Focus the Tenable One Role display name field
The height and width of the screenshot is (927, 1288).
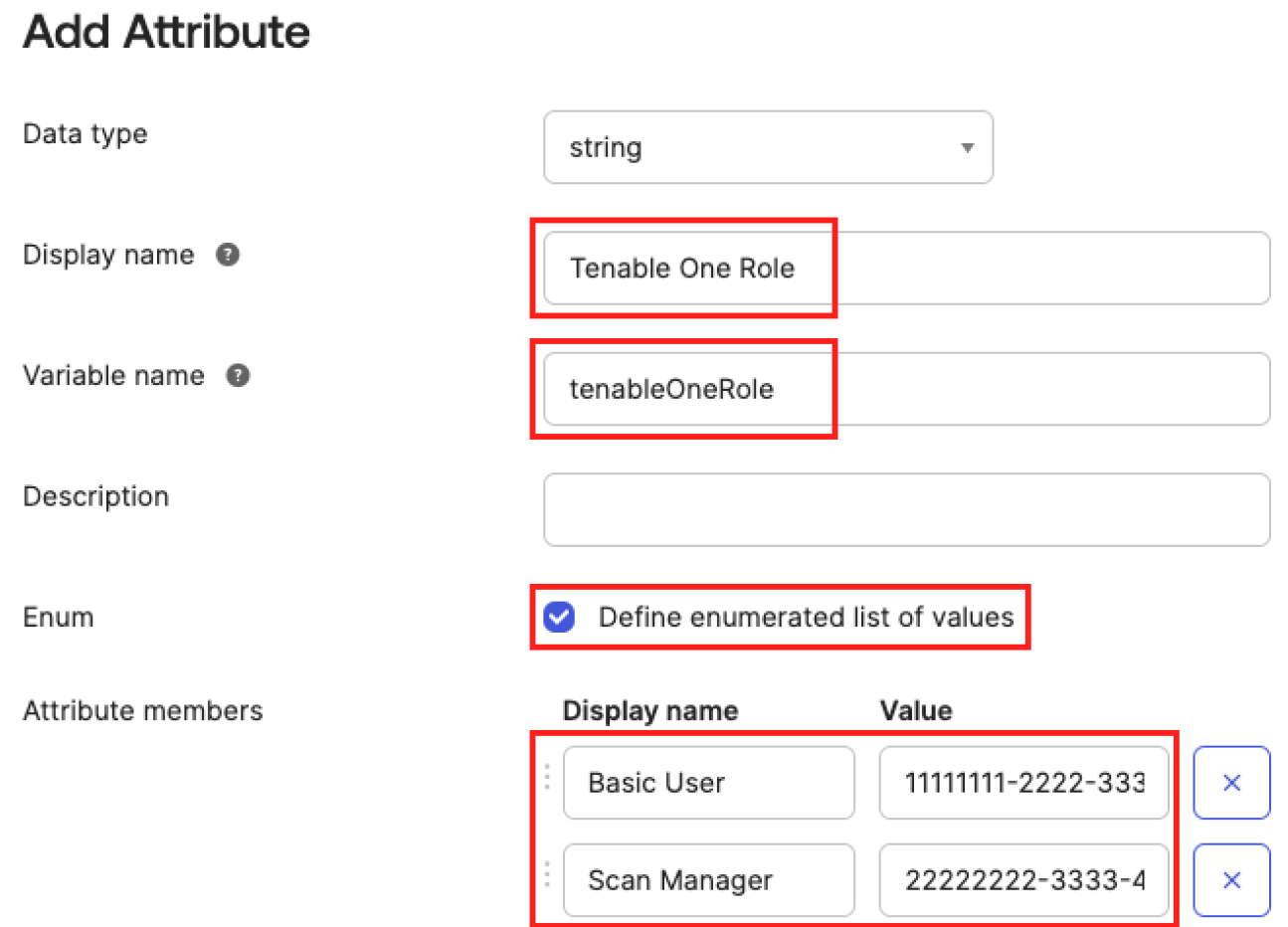coord(905,269)
